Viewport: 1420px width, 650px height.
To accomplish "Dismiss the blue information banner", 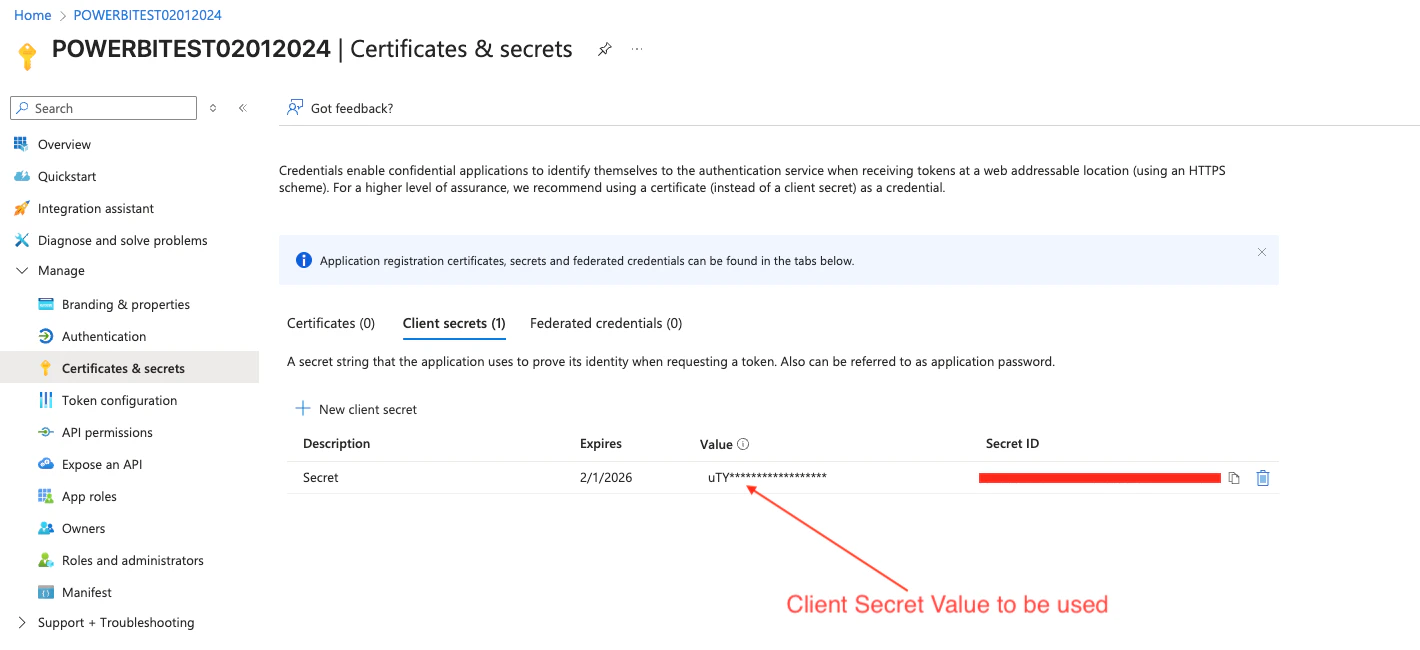I will pos(1262,252).
